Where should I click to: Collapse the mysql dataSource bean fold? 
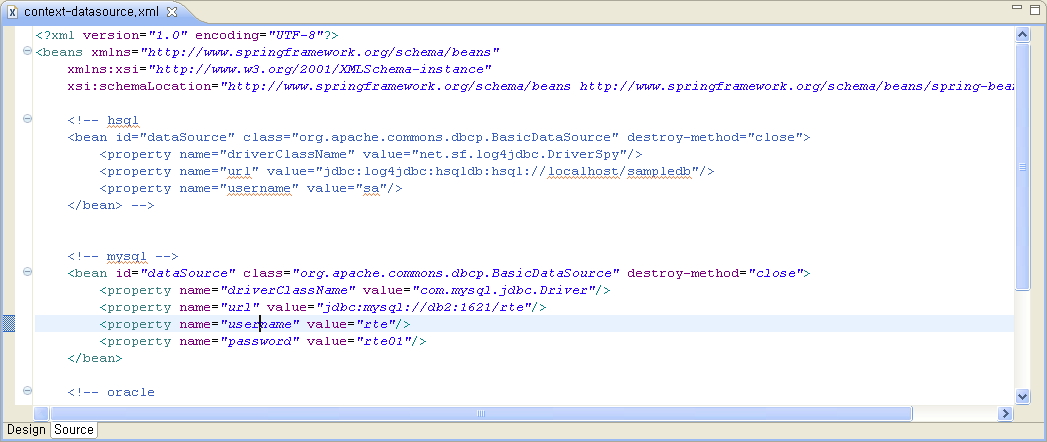point(26,273)
